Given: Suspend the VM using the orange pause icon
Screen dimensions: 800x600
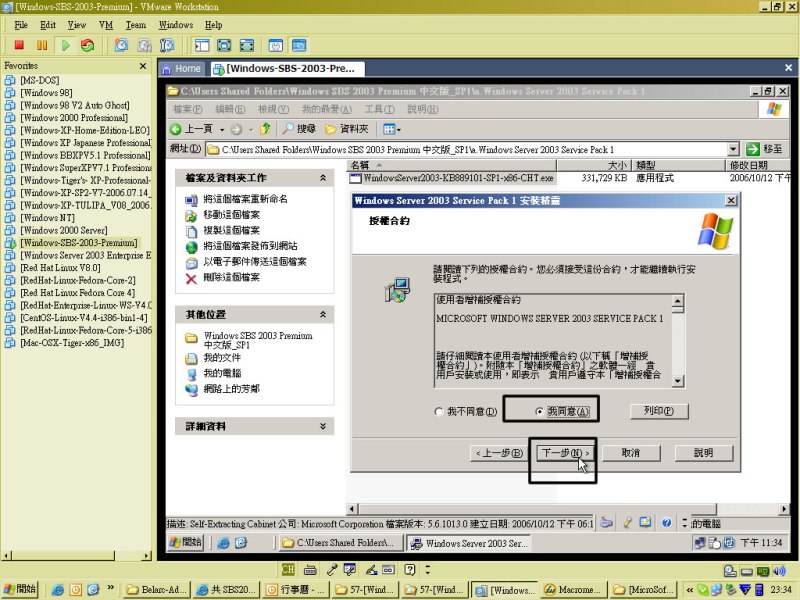Looking at the screenshot, I should pyautogui.click(x=42, y=45).
